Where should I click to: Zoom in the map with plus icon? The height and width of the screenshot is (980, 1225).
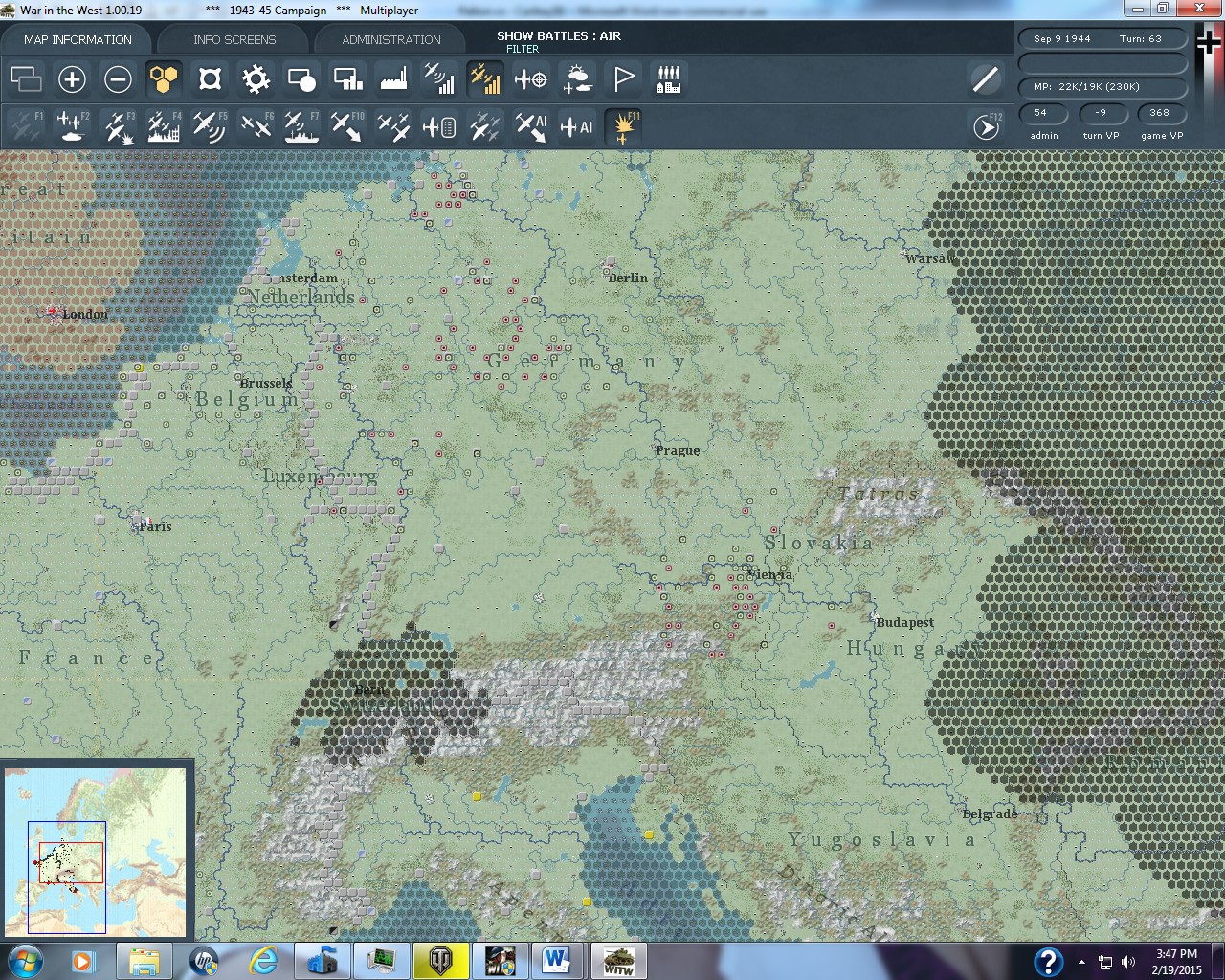(x=72, y=78)
